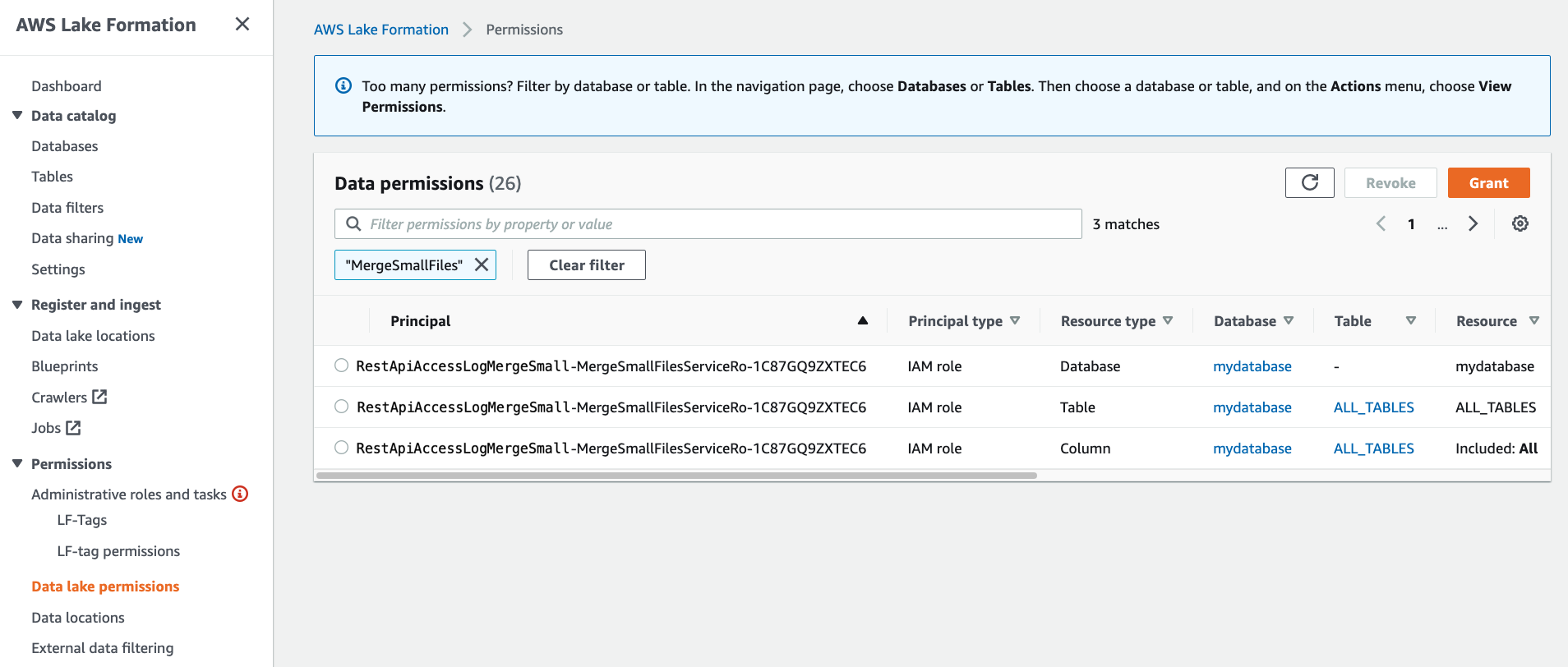Select the Database resource type row radio
1568x667 pixels.
[342, 366]
